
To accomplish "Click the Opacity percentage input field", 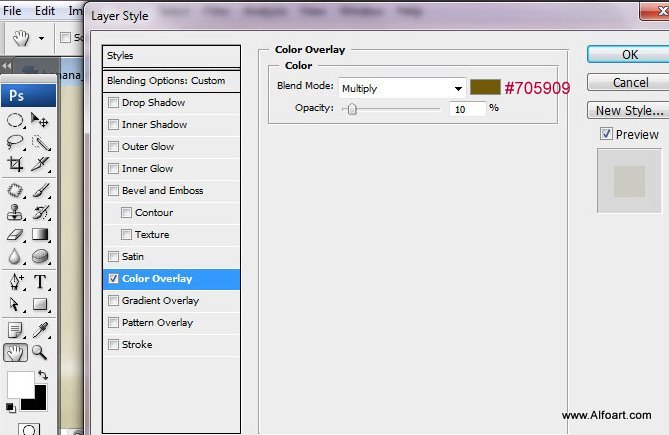I will [466, 108].
